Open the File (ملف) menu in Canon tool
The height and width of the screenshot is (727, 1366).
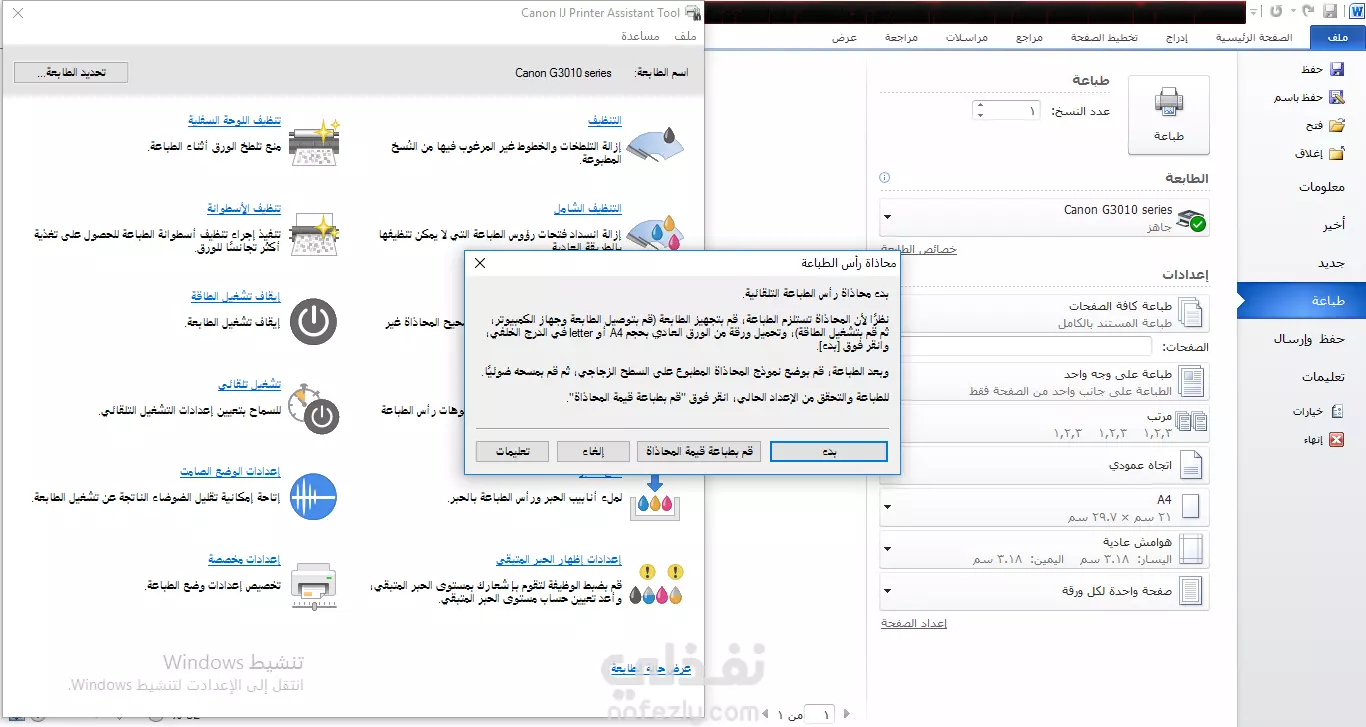click(x=685, y=36)
